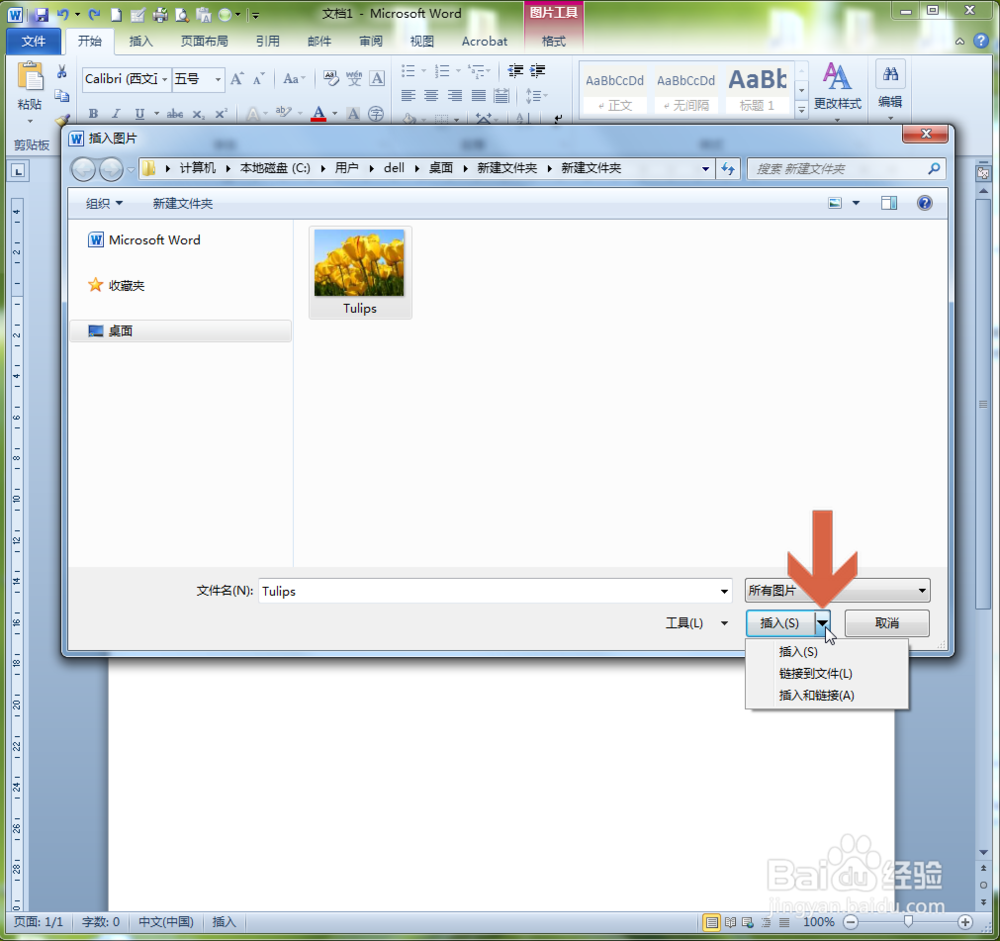Click the arrow next to 插入(S) button
Screen dimensions: 1000x941
click(x=823, y=623)
